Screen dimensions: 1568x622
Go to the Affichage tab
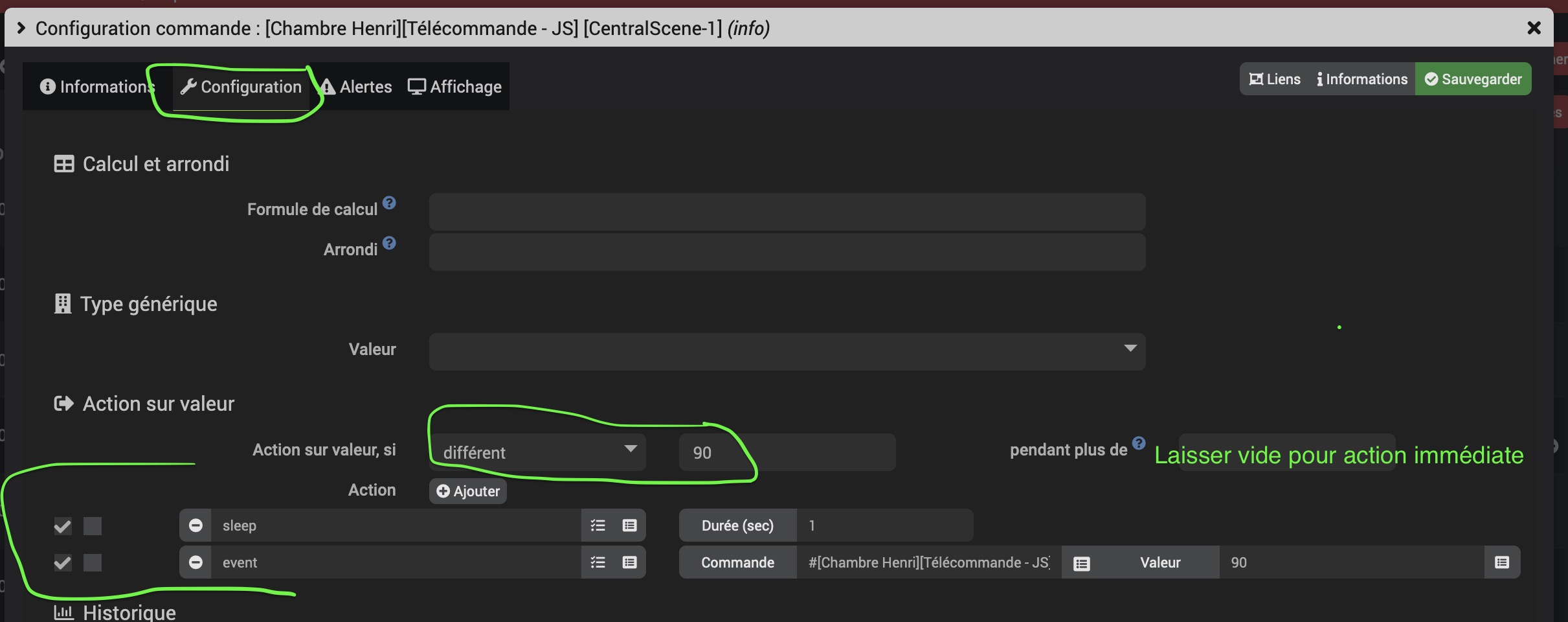[x=454, y=87]
